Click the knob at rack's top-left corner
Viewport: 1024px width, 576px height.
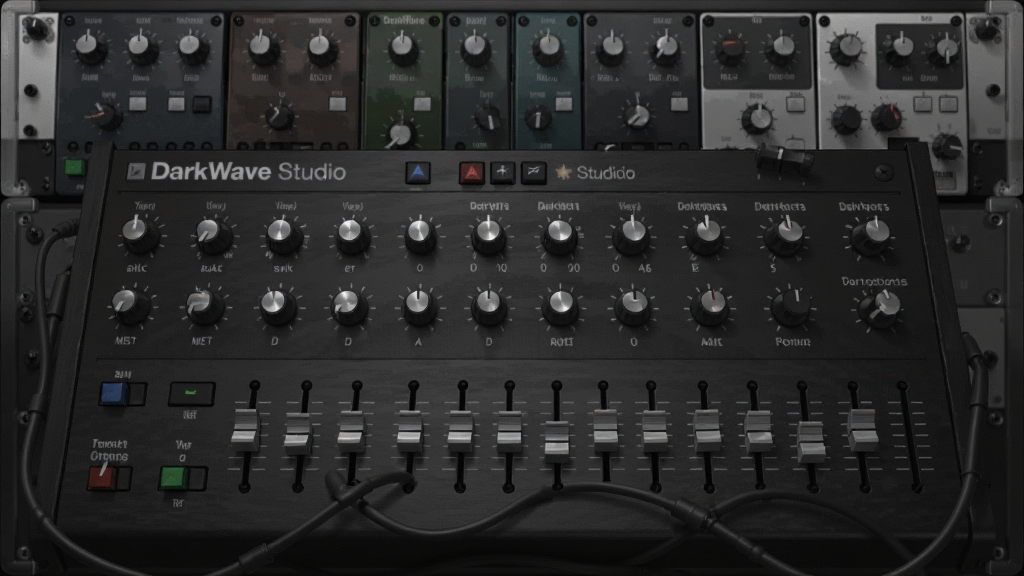37,28
